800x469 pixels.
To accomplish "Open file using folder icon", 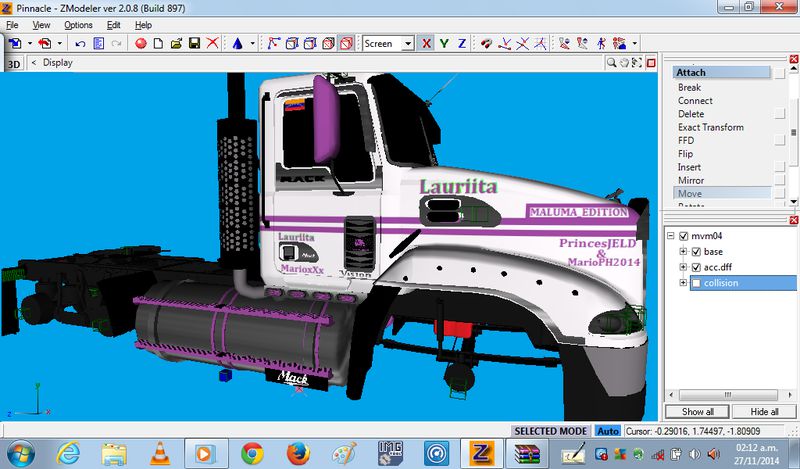I will (176, 44).
